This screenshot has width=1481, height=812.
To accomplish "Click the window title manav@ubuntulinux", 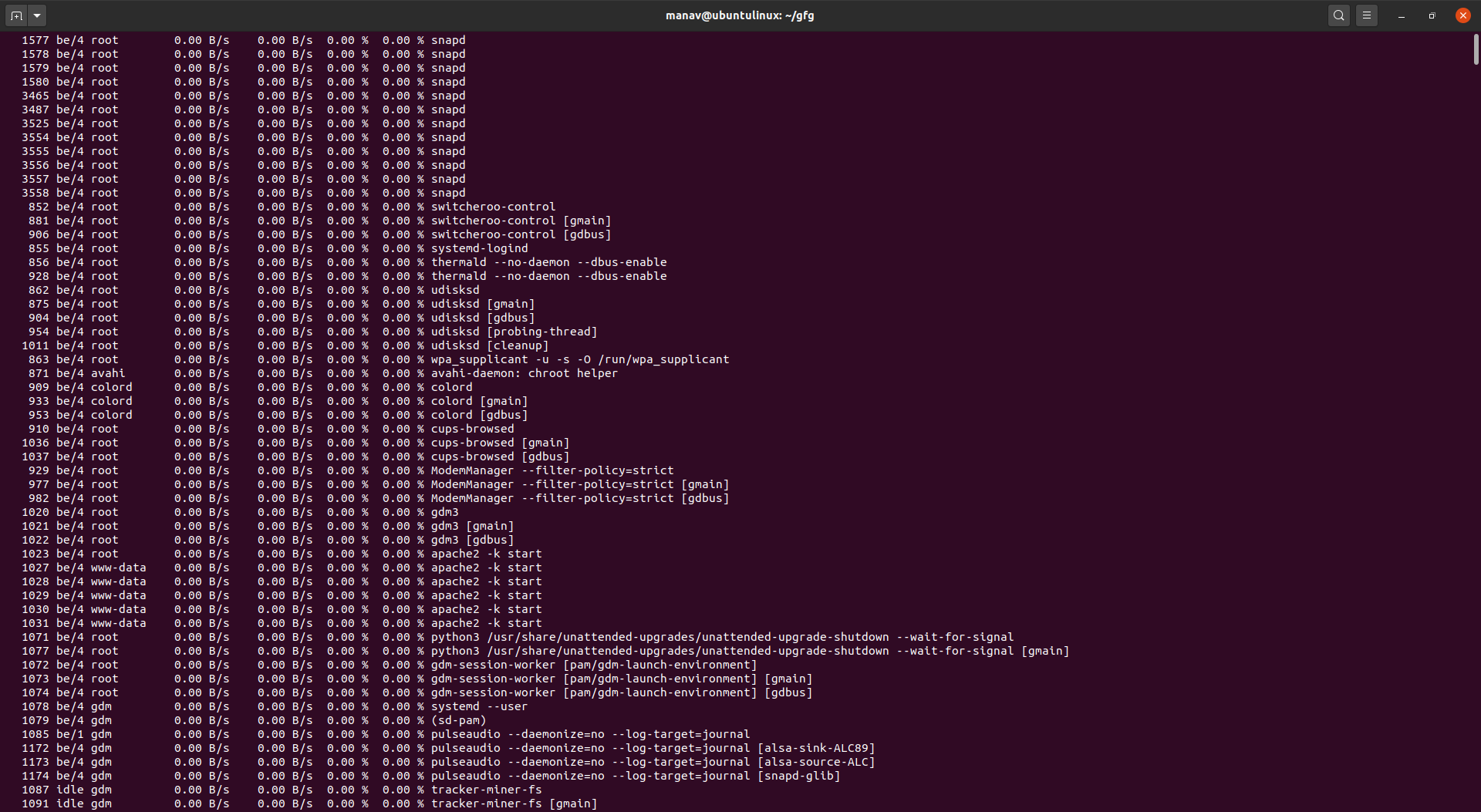I will [x=740, y=15].
